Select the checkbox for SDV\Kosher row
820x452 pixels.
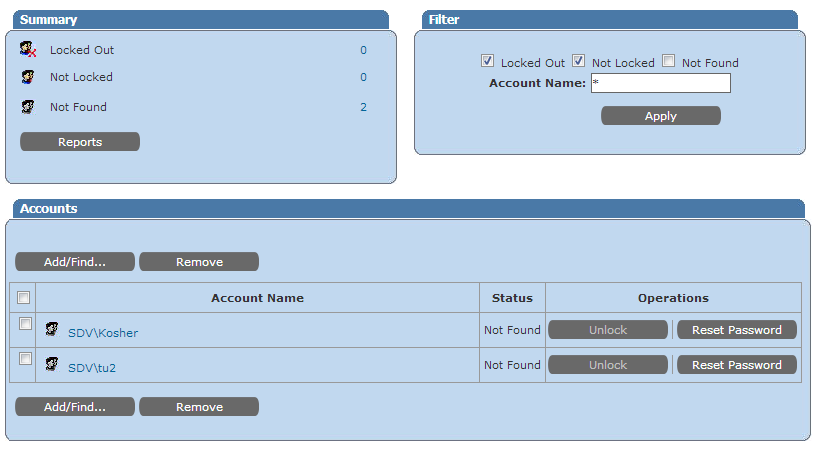[25, 324]
